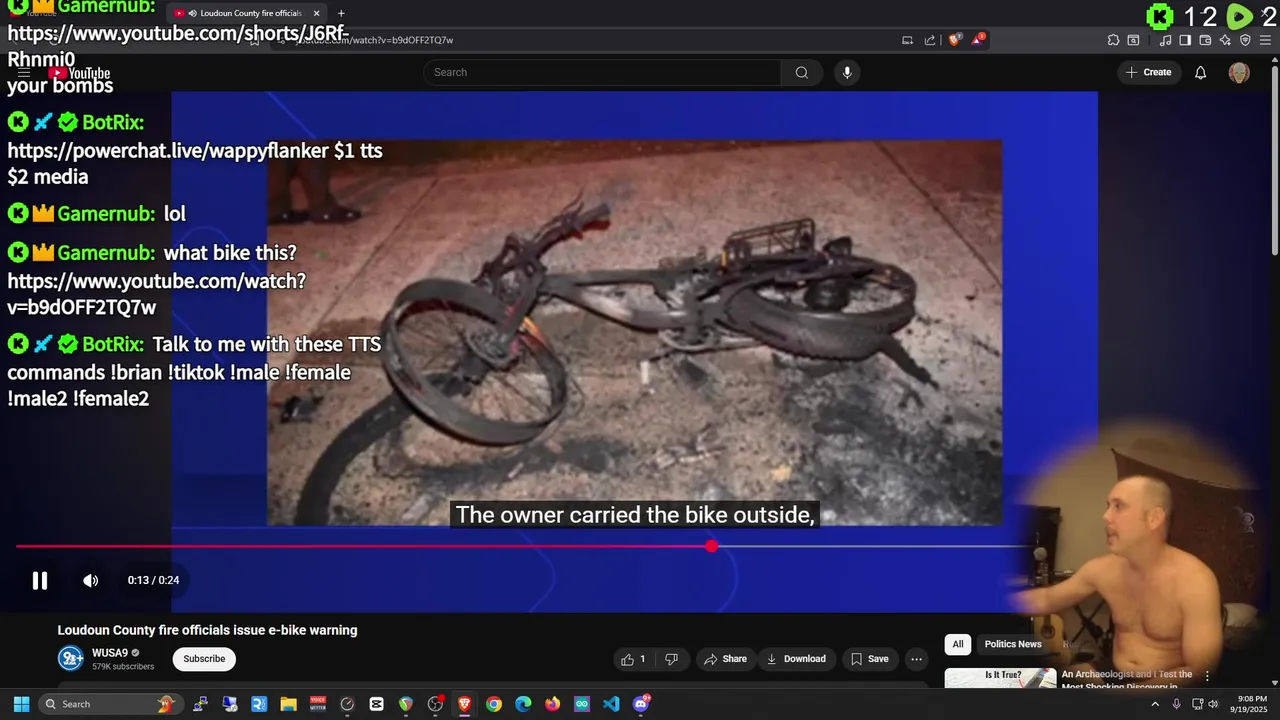Open OBS Studio from the taskbar

435,704
